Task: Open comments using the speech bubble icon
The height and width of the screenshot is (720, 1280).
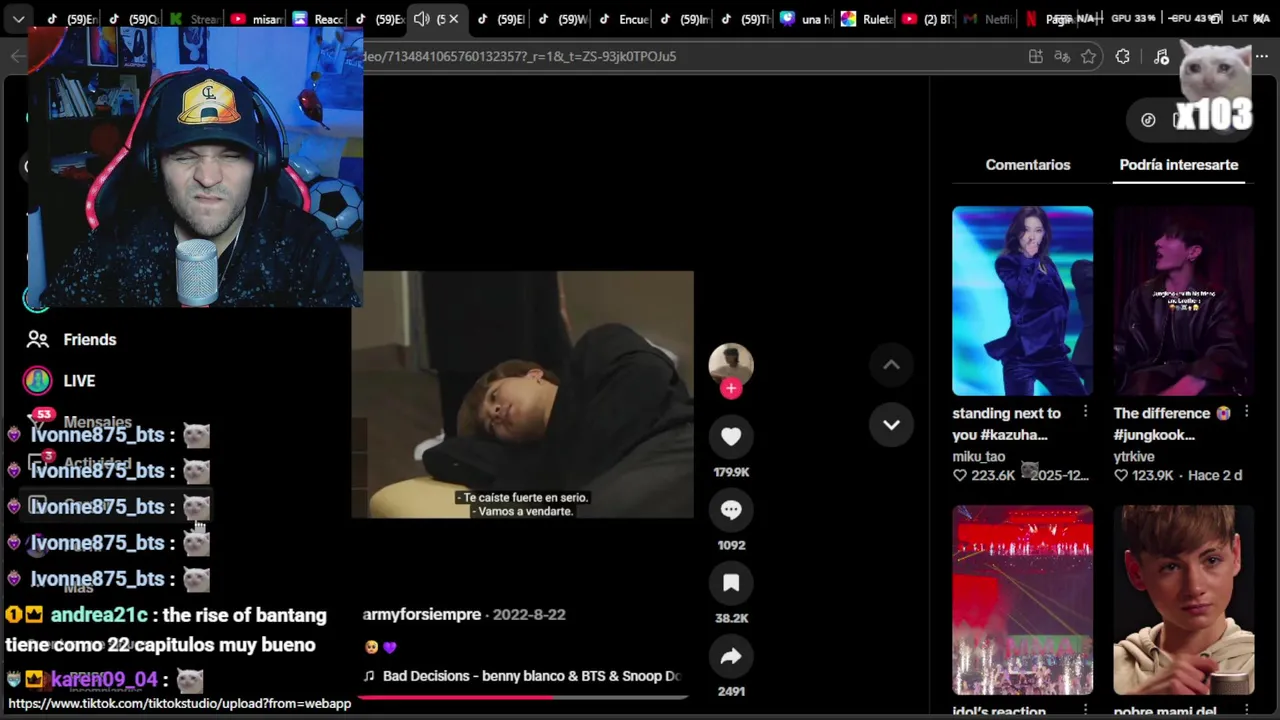Action: (x=731, y=509)
